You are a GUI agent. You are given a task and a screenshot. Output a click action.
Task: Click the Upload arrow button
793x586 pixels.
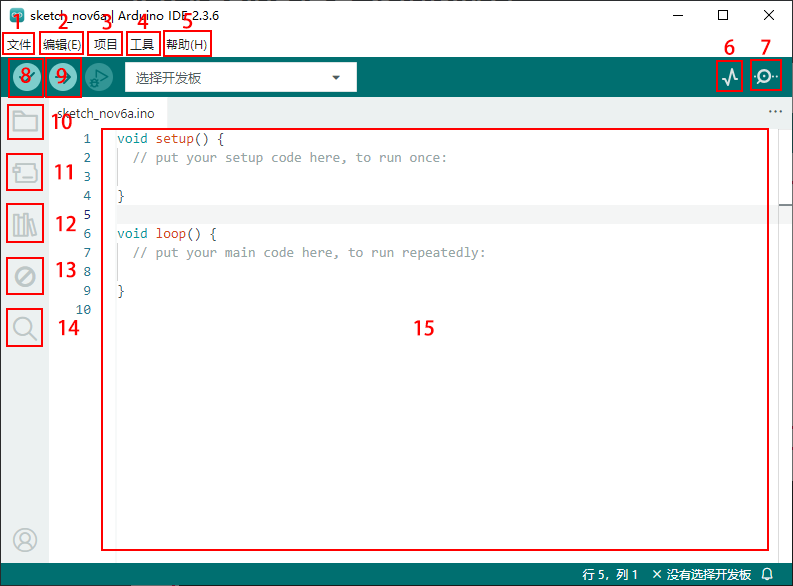pos(63,77)
